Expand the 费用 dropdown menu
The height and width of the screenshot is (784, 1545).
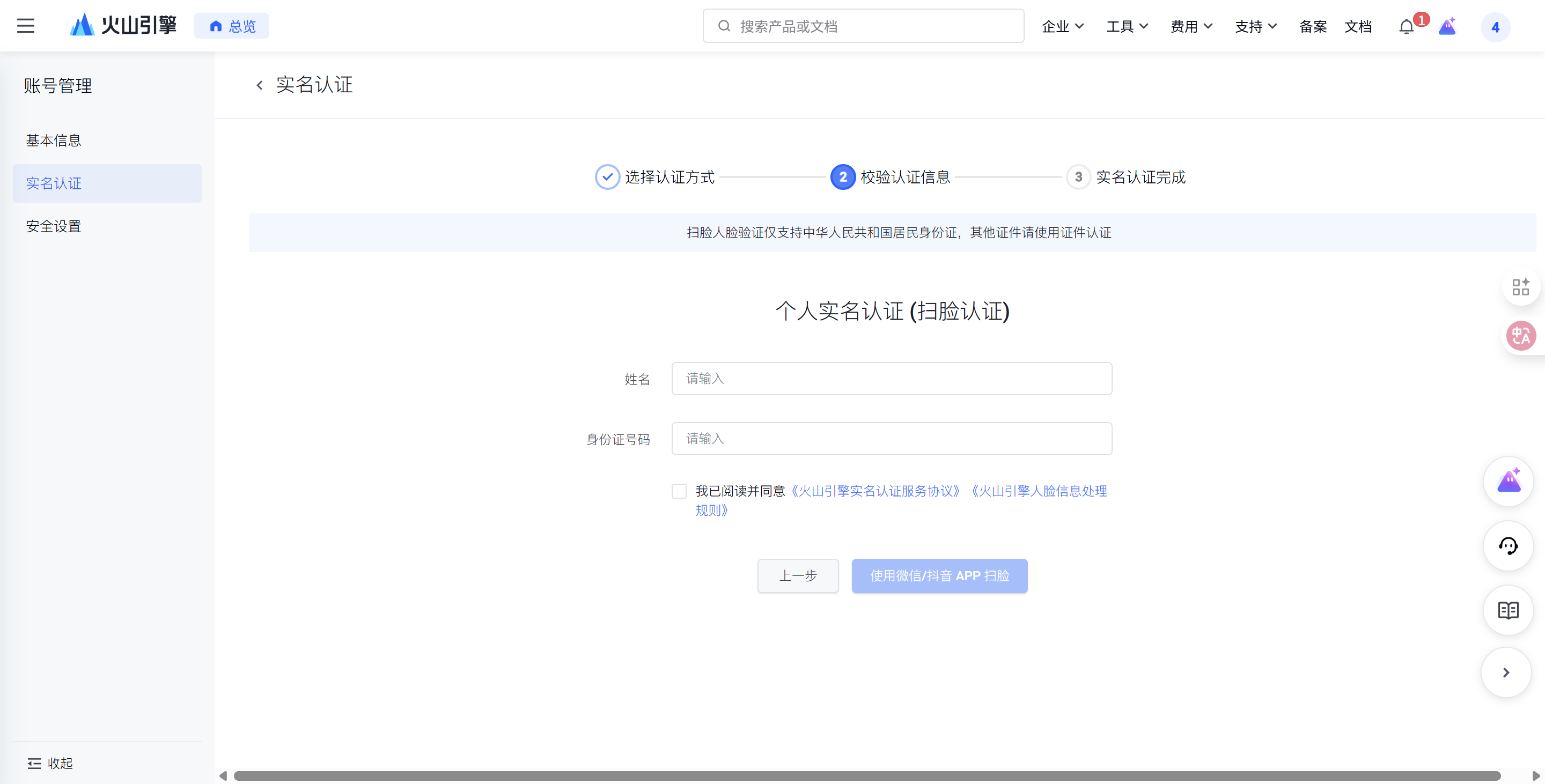coord(1191,26)
